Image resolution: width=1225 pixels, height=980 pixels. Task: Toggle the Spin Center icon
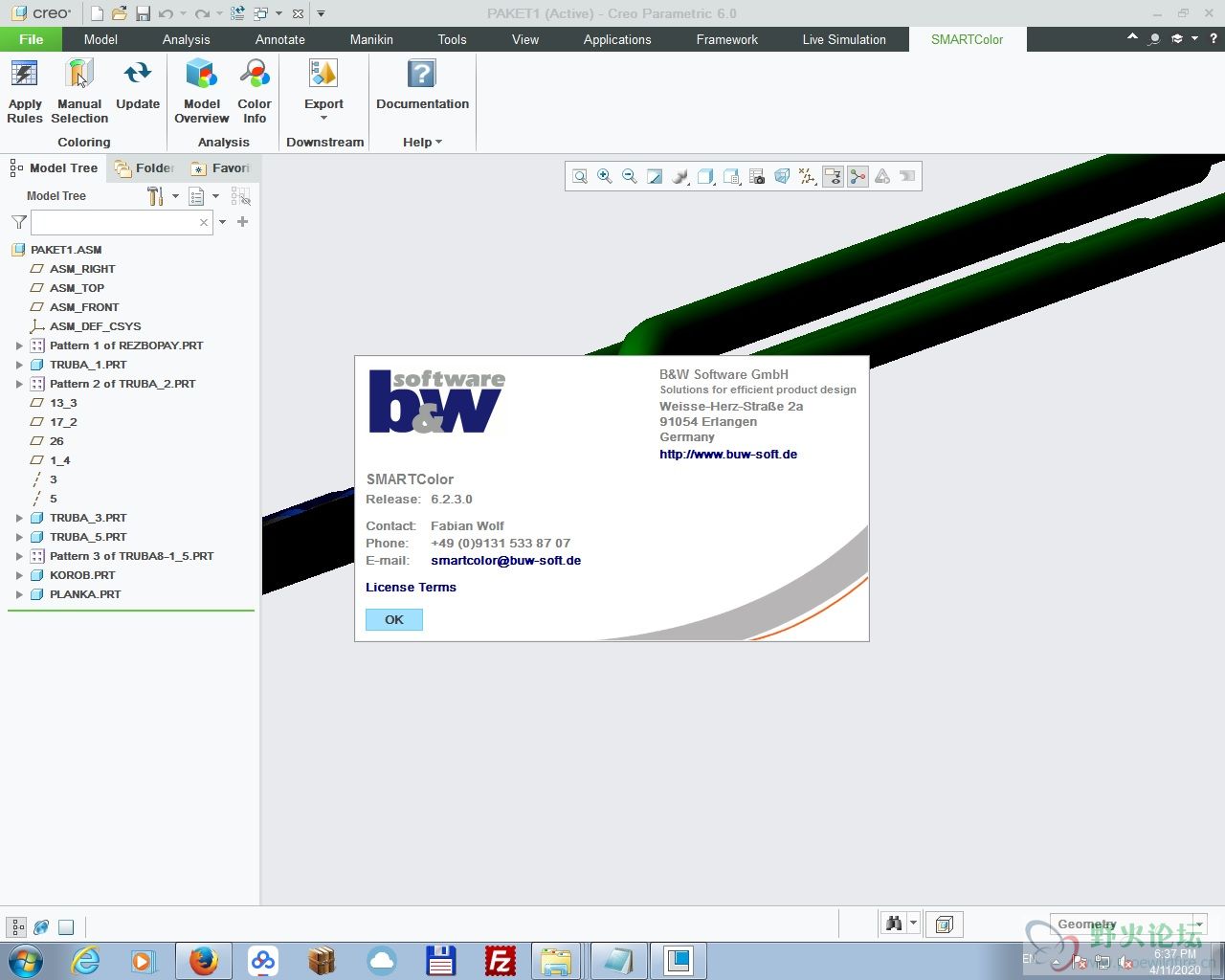[857, 176]
